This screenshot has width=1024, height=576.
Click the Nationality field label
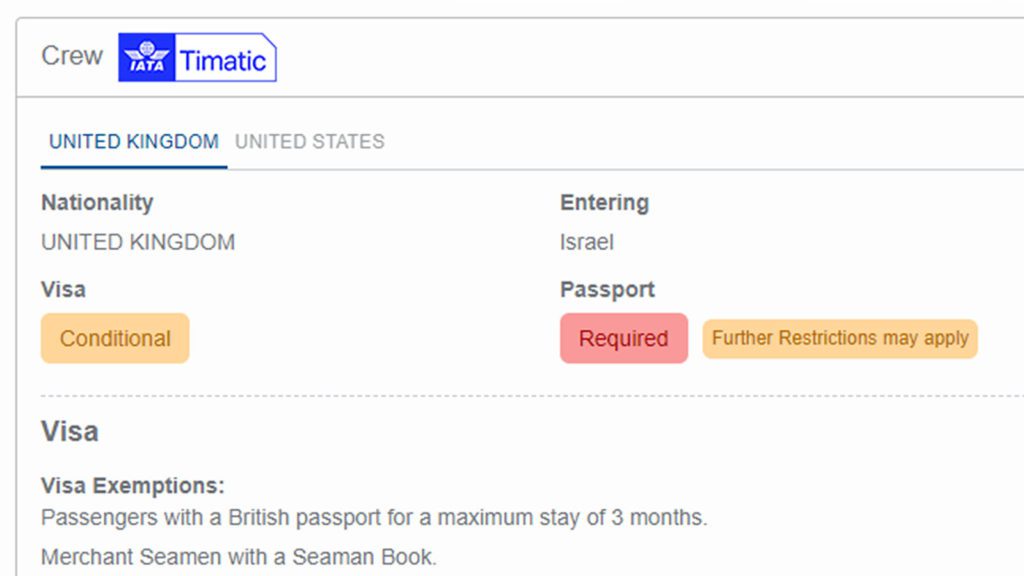[97, 202]
